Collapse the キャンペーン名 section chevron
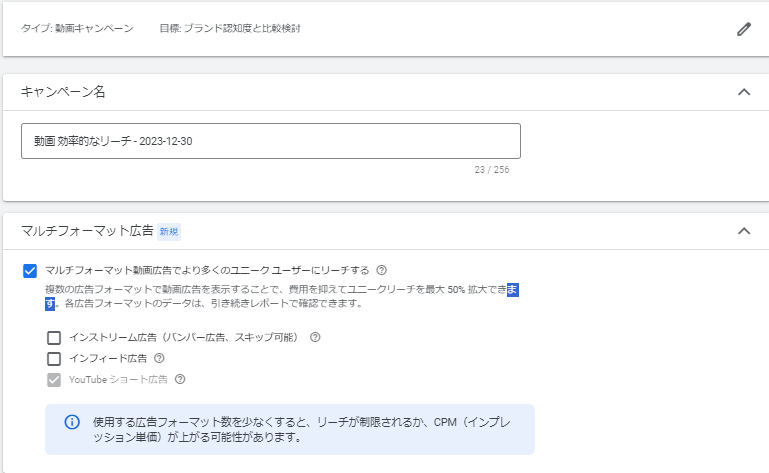The height and width of the screenshot is (473, 769). pyautogui.click(x=744, y=92)
